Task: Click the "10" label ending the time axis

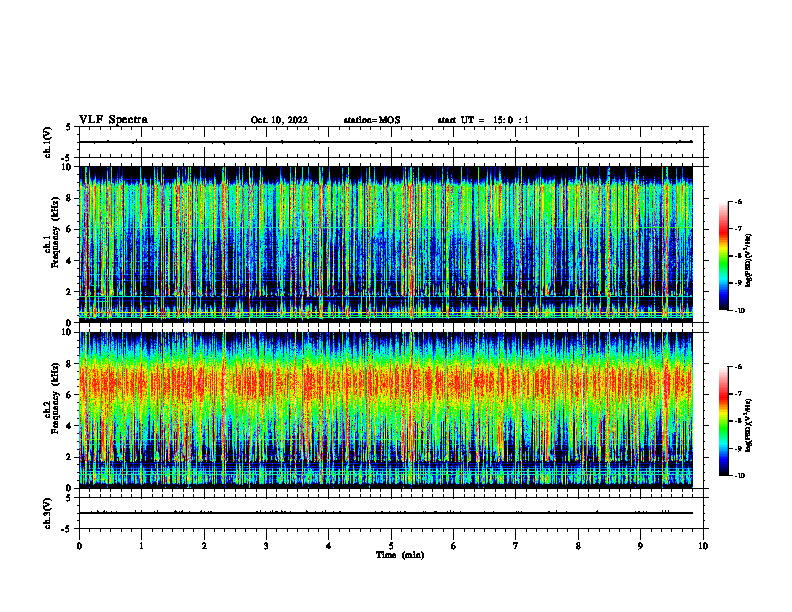Action: coord(703,546)
